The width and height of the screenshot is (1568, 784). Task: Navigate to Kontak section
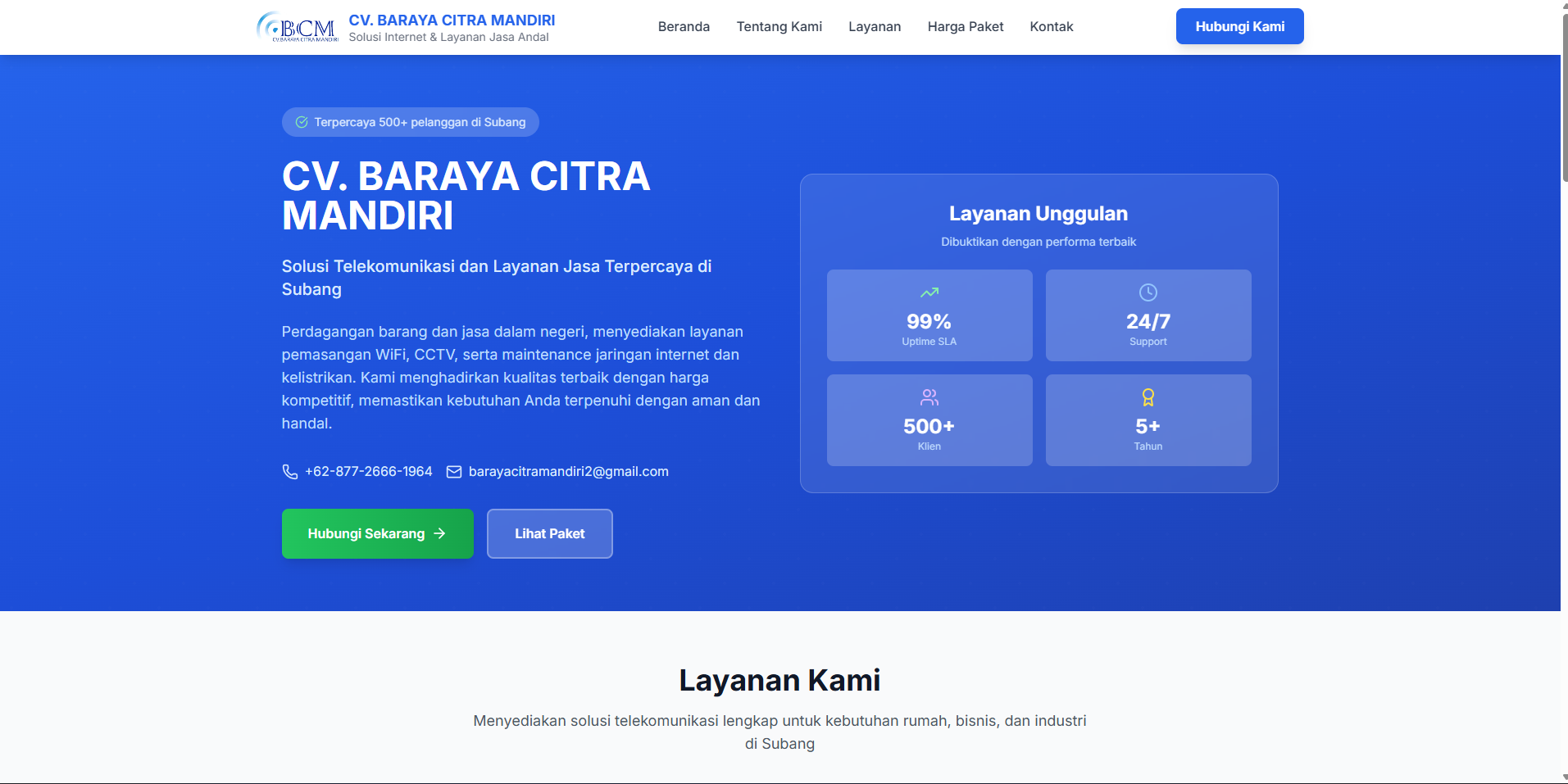[x=1051, y=27]
